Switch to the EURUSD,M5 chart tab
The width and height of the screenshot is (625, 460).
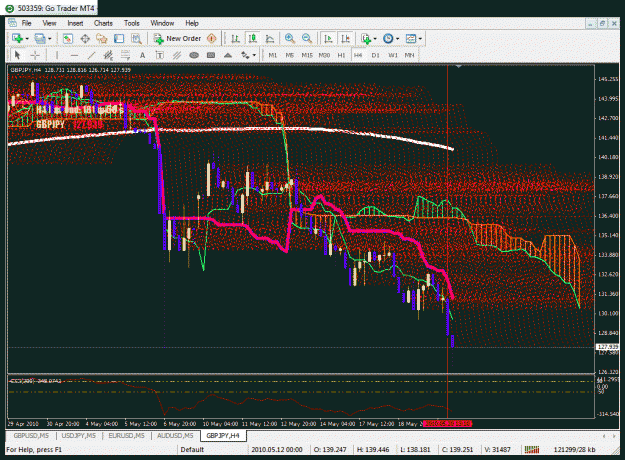tap(126, 436)
